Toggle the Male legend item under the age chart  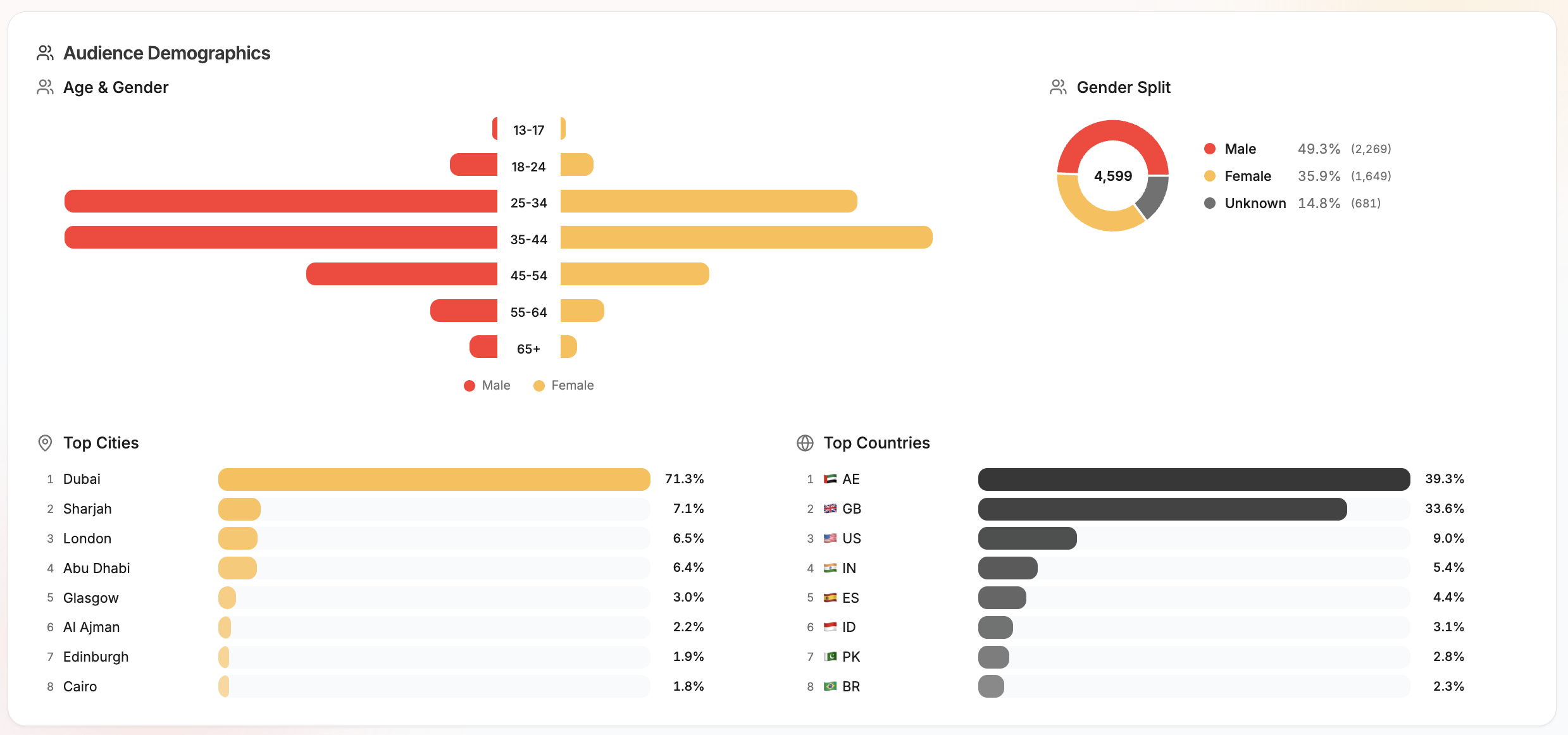487,386
